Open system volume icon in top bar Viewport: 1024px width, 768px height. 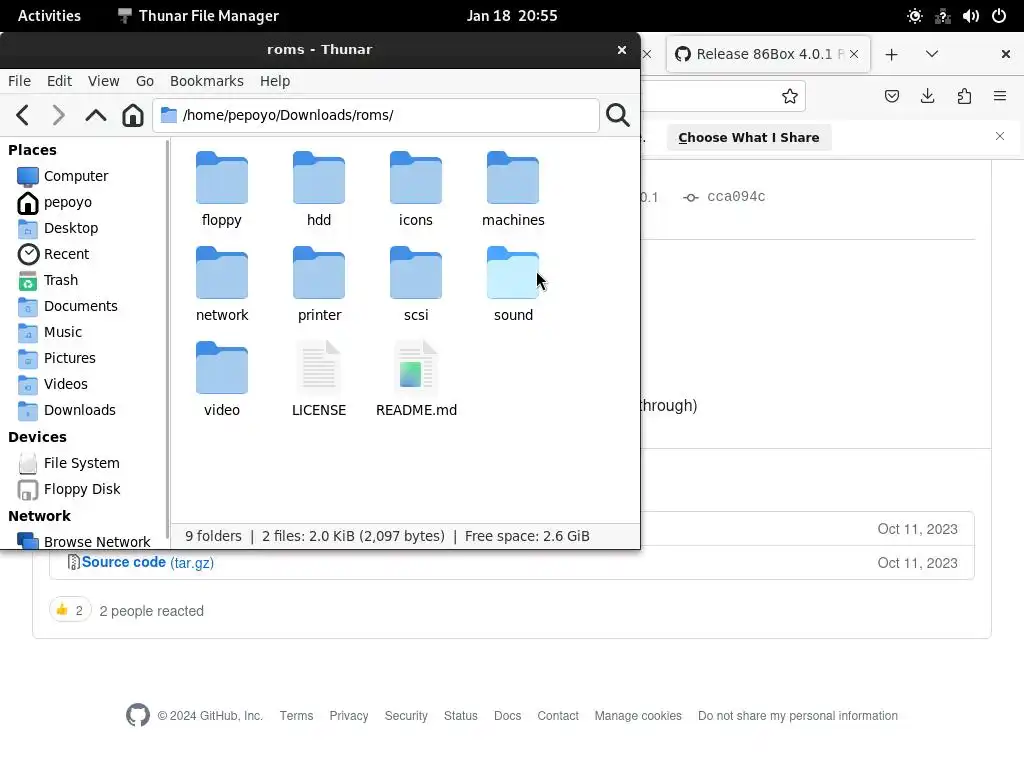click(x=971, y=16)
